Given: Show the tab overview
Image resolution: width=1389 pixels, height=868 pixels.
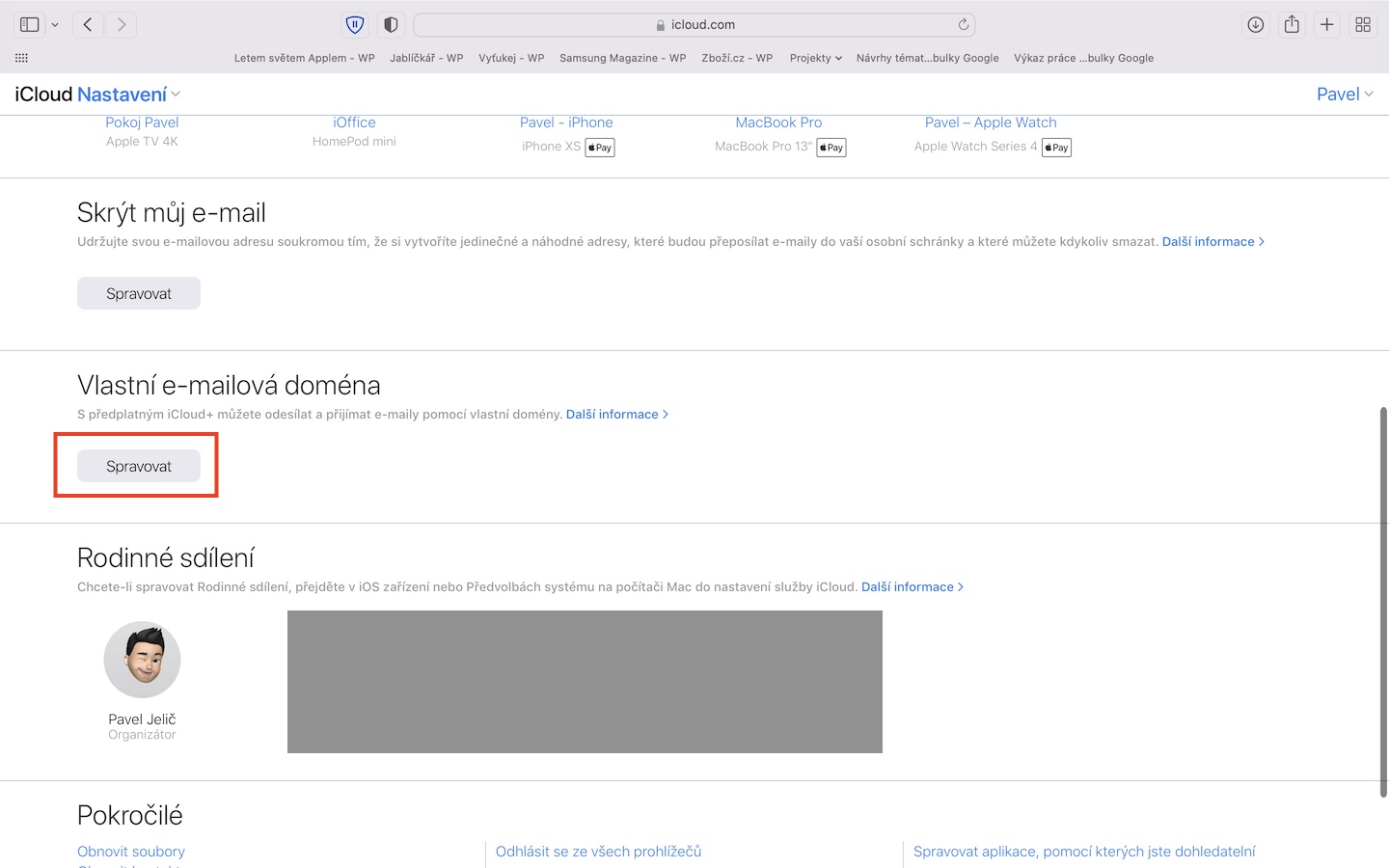Looking at the screenshot, I should point(1363,25).
